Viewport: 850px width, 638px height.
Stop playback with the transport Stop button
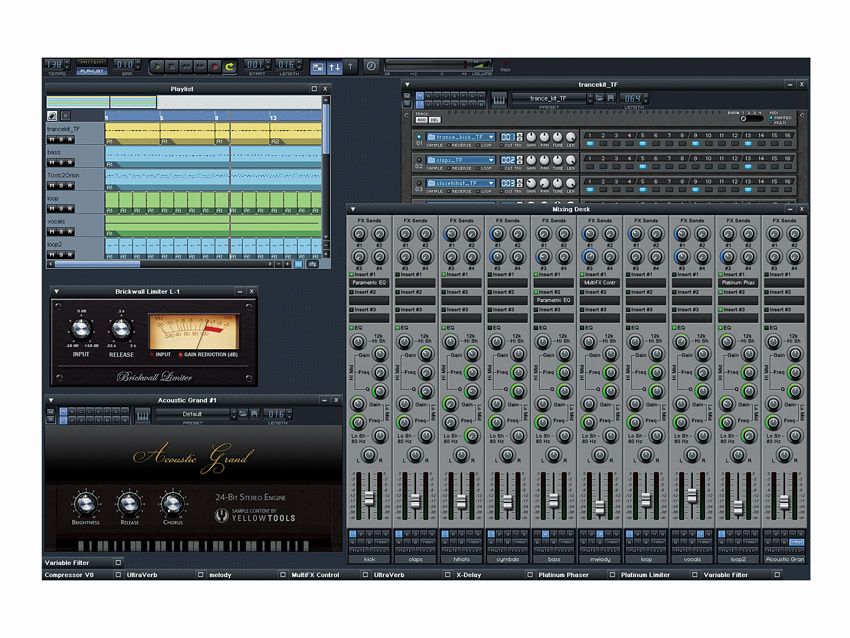point(171,67)
